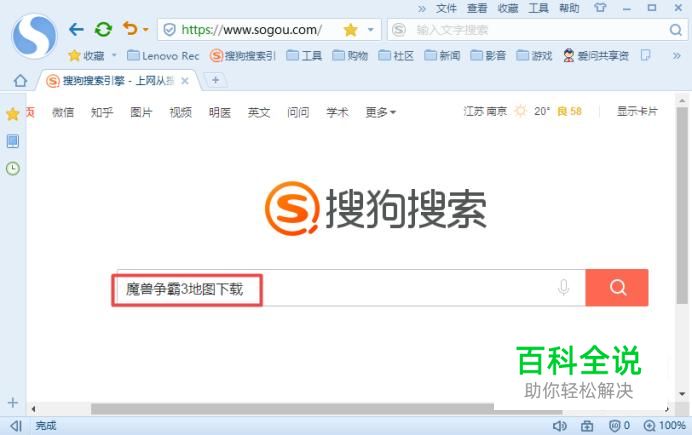The height and width of the screenshot is (435, 692).
Task: Open sidebar history clock icon
Action: (x=13, y=169)
